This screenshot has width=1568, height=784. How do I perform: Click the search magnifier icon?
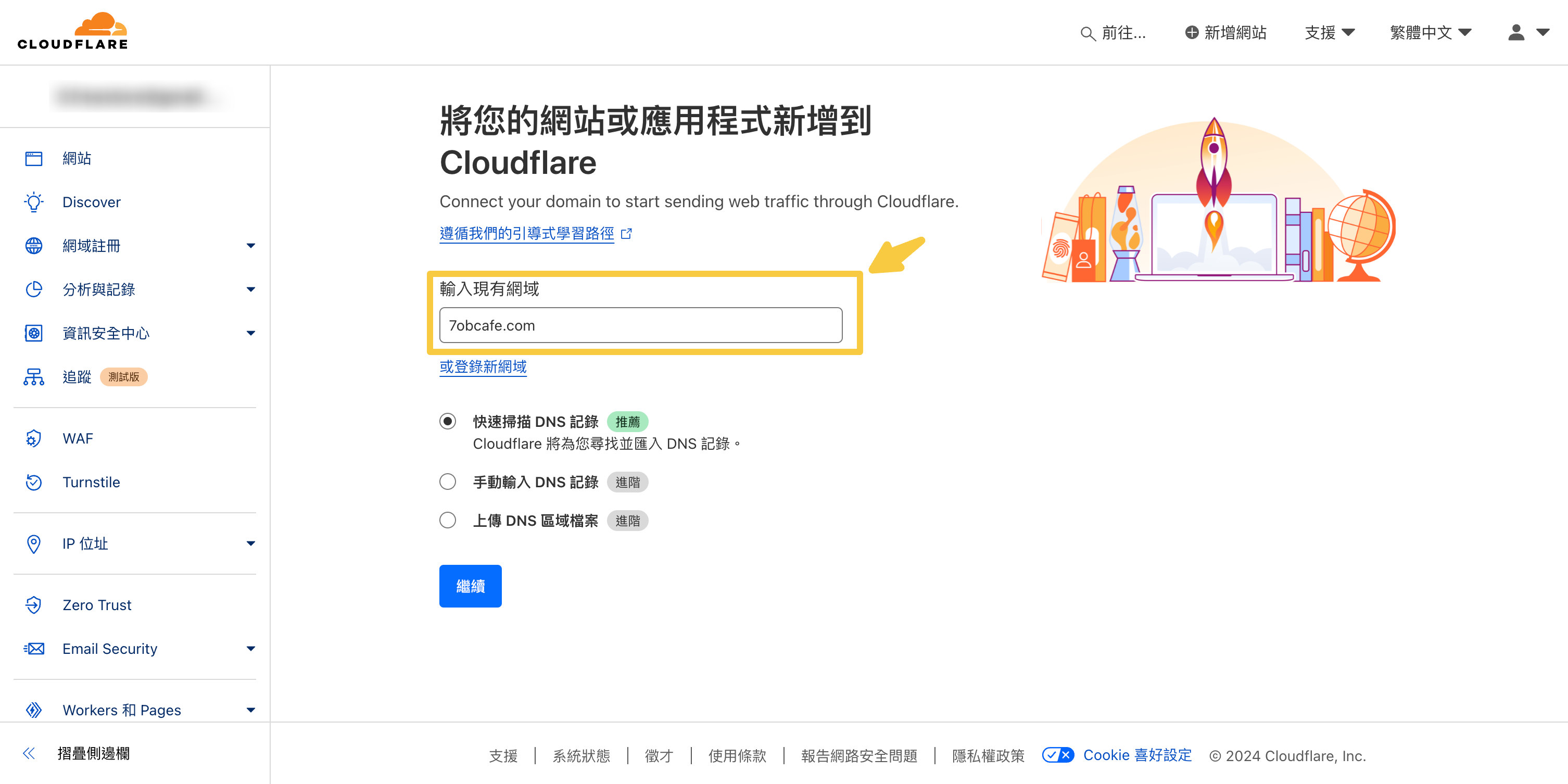(x=1088, y=33)
